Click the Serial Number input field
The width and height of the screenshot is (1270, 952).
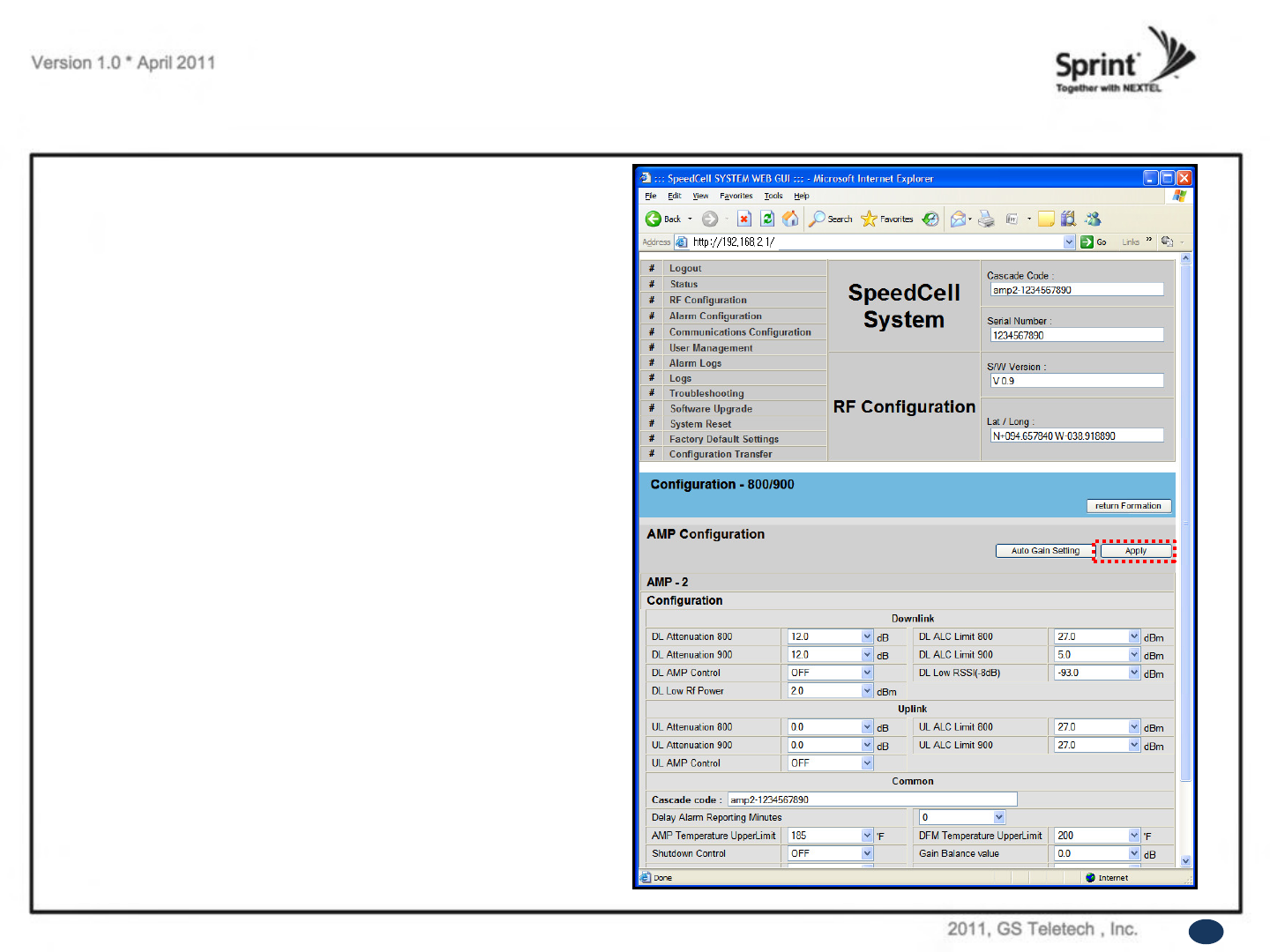[1077, 335]
